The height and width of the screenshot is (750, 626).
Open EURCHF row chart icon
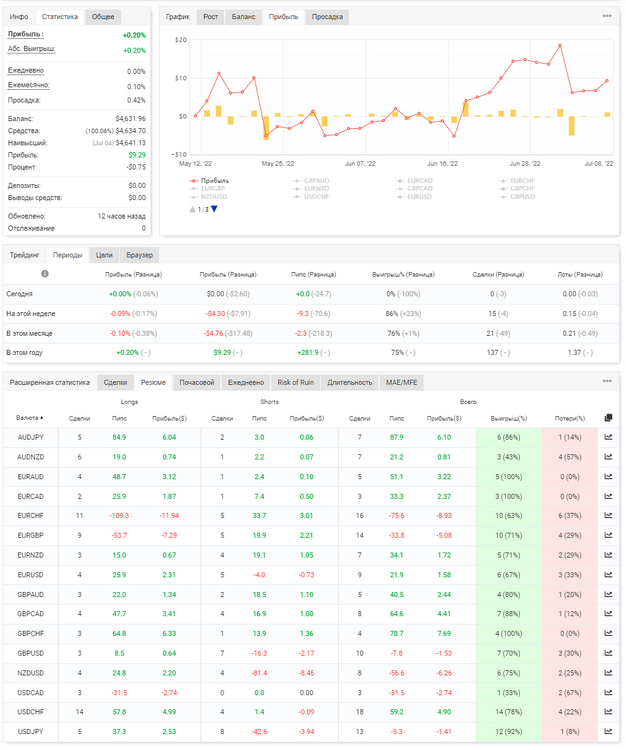click(x=608, y=515)
